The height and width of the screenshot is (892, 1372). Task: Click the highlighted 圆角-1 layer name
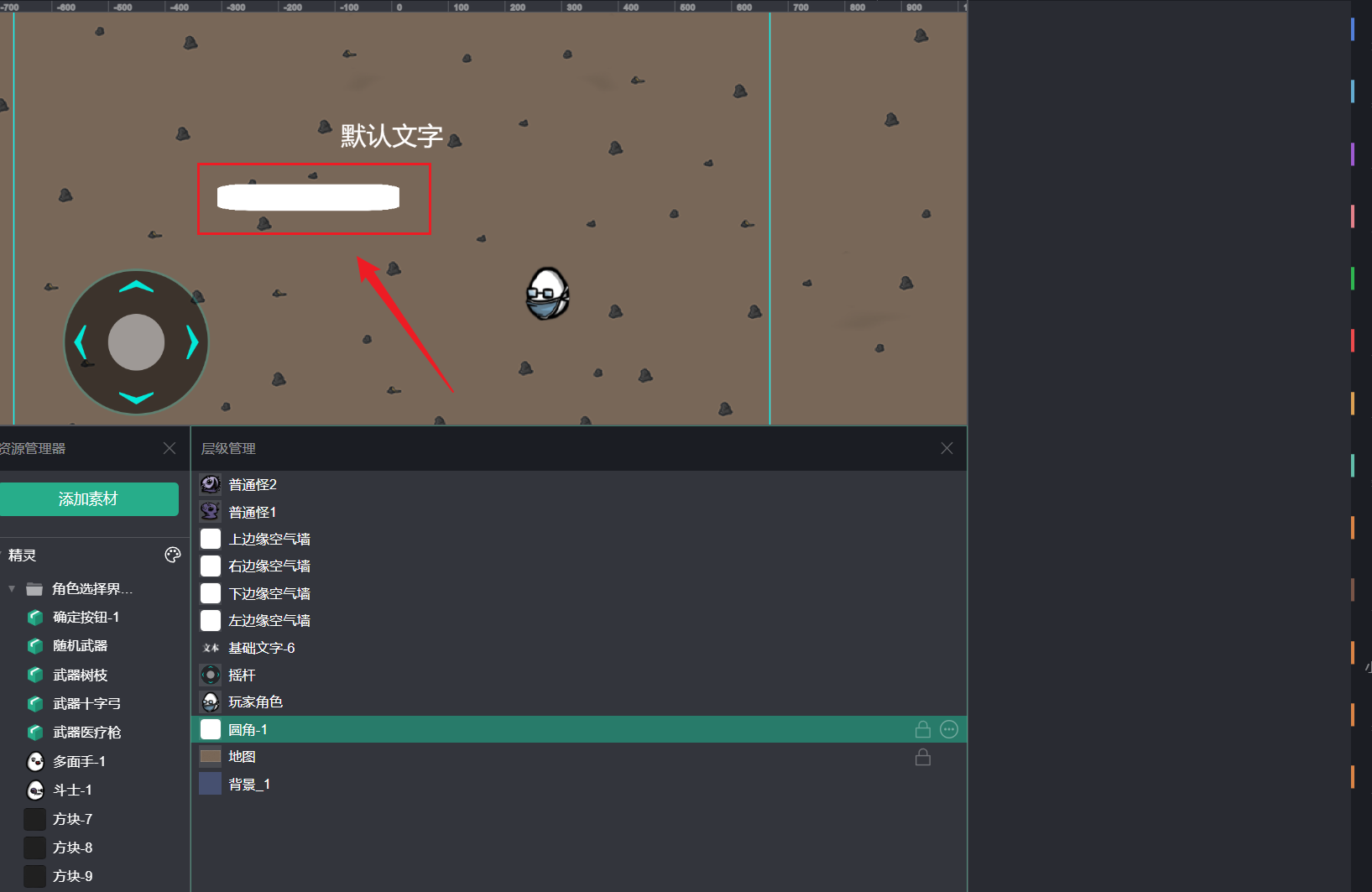[x=248, y=730]
